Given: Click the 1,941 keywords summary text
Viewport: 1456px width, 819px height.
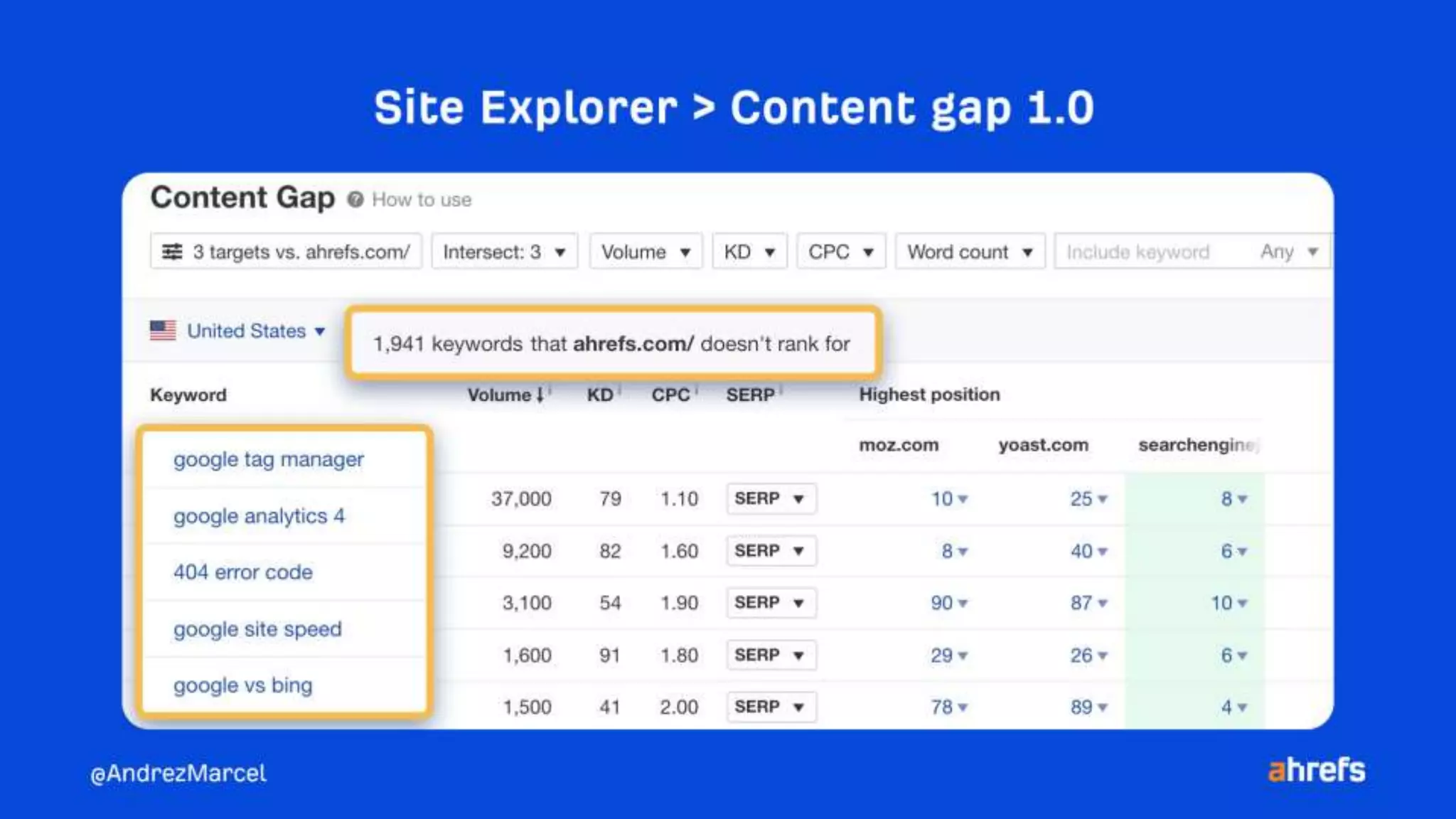Looking at the screenshot, I should [612, 344].
